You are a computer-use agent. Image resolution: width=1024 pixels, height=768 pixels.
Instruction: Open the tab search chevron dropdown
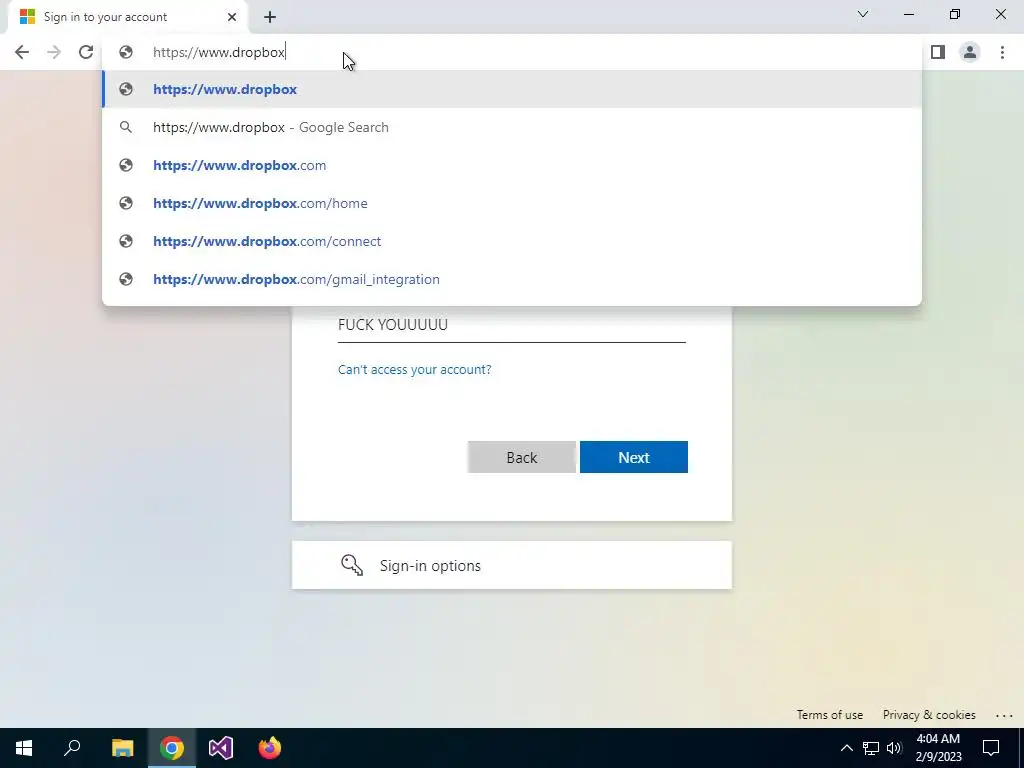point(863,14)
